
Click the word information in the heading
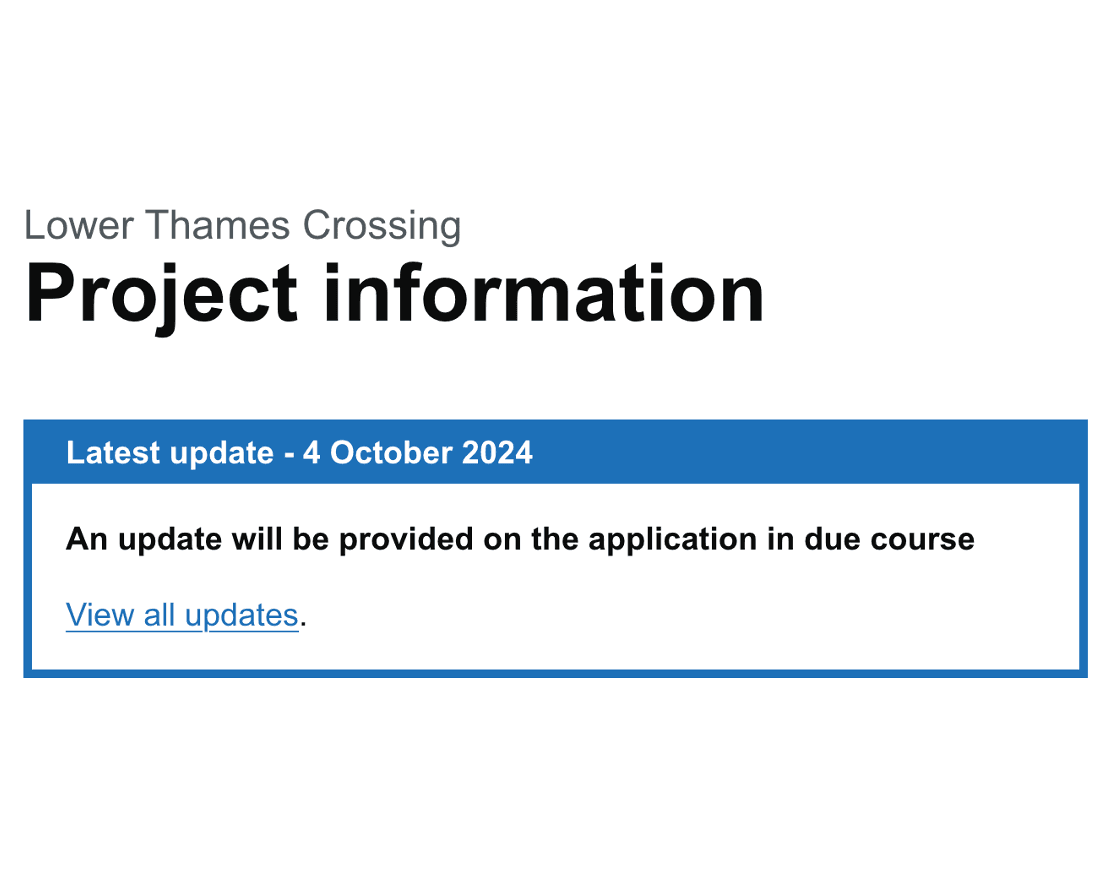(x=543, y=292)
